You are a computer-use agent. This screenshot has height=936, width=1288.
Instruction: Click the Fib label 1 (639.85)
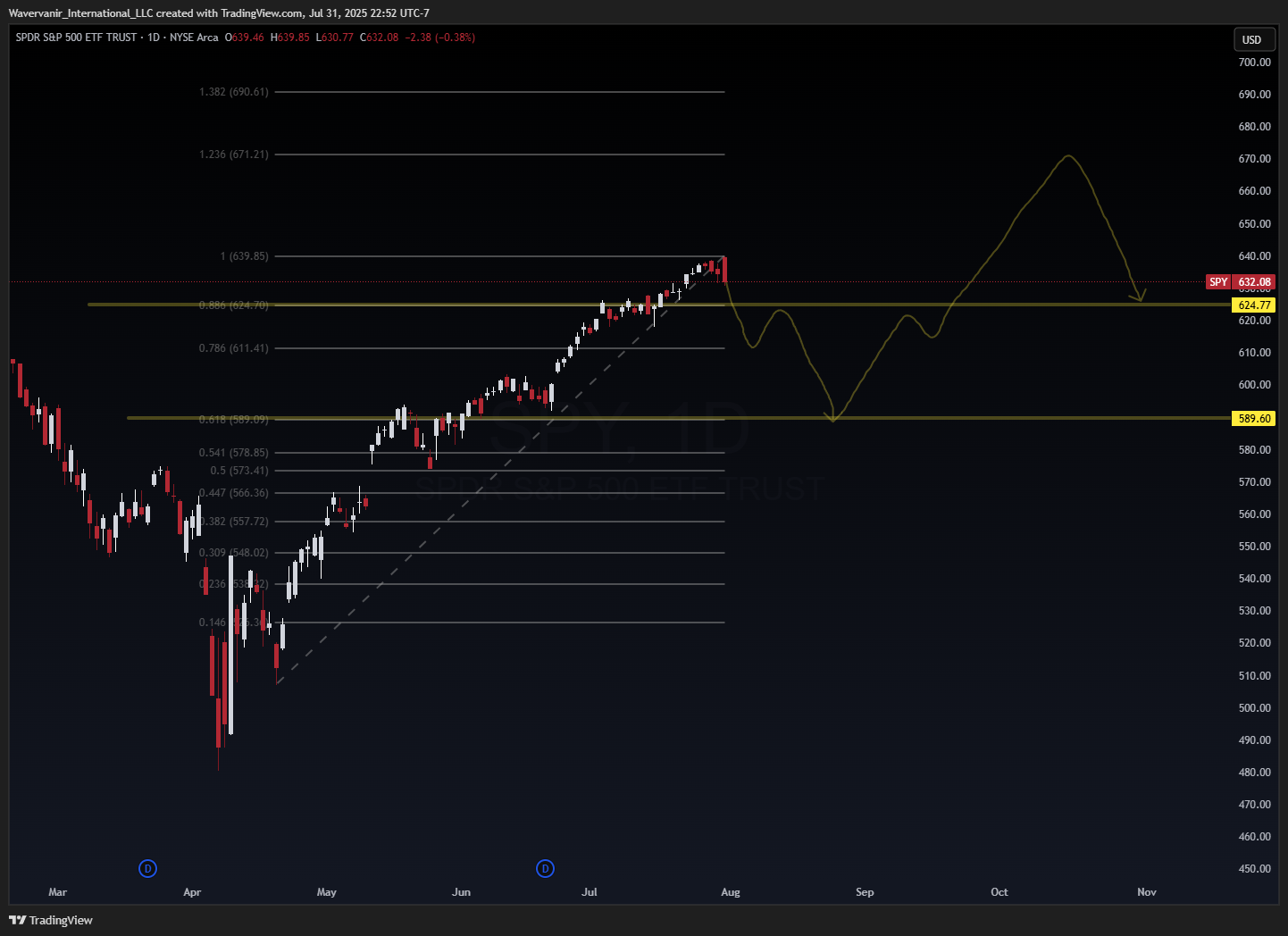245,256
